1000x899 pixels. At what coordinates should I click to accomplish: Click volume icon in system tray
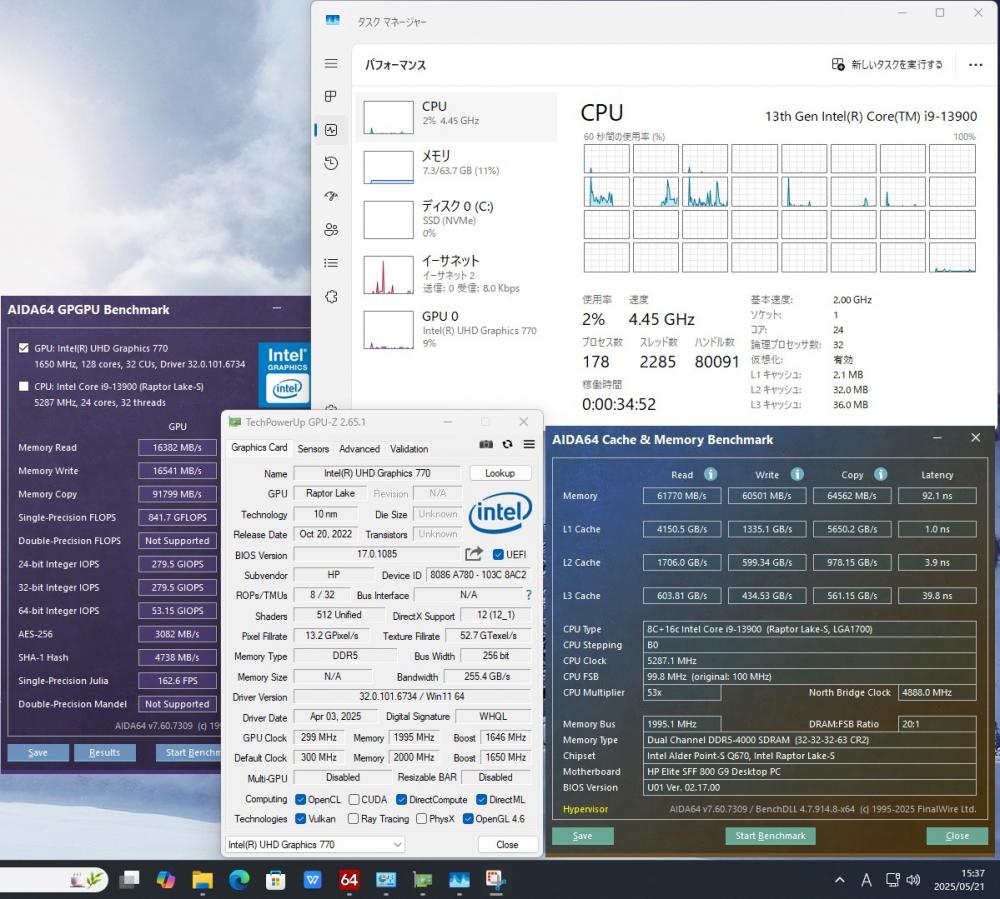(913, 880)
